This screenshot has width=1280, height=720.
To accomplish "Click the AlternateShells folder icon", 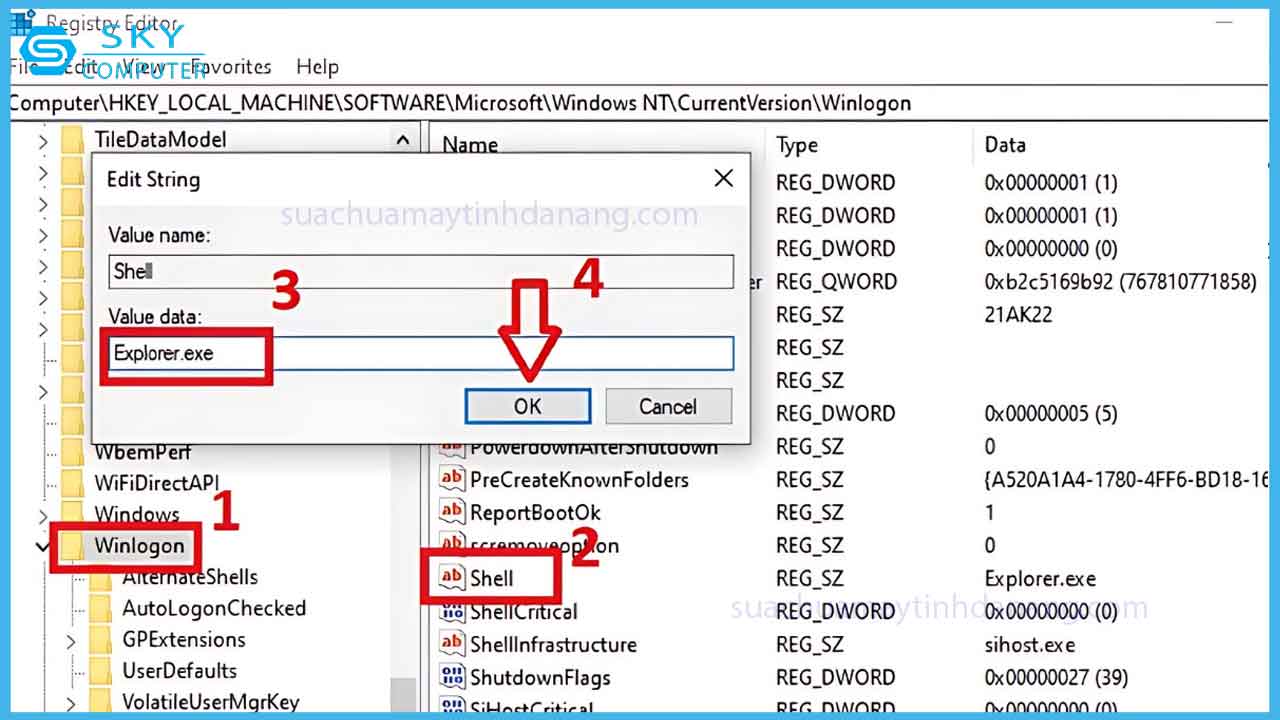I will 100,578.
